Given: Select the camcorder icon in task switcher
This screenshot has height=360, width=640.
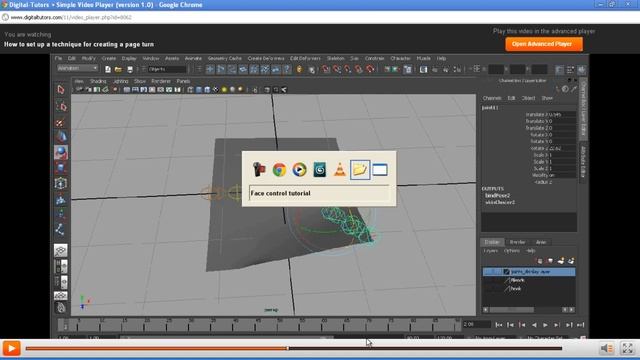Looking at the screenshot, I should (x=259, y=169).
